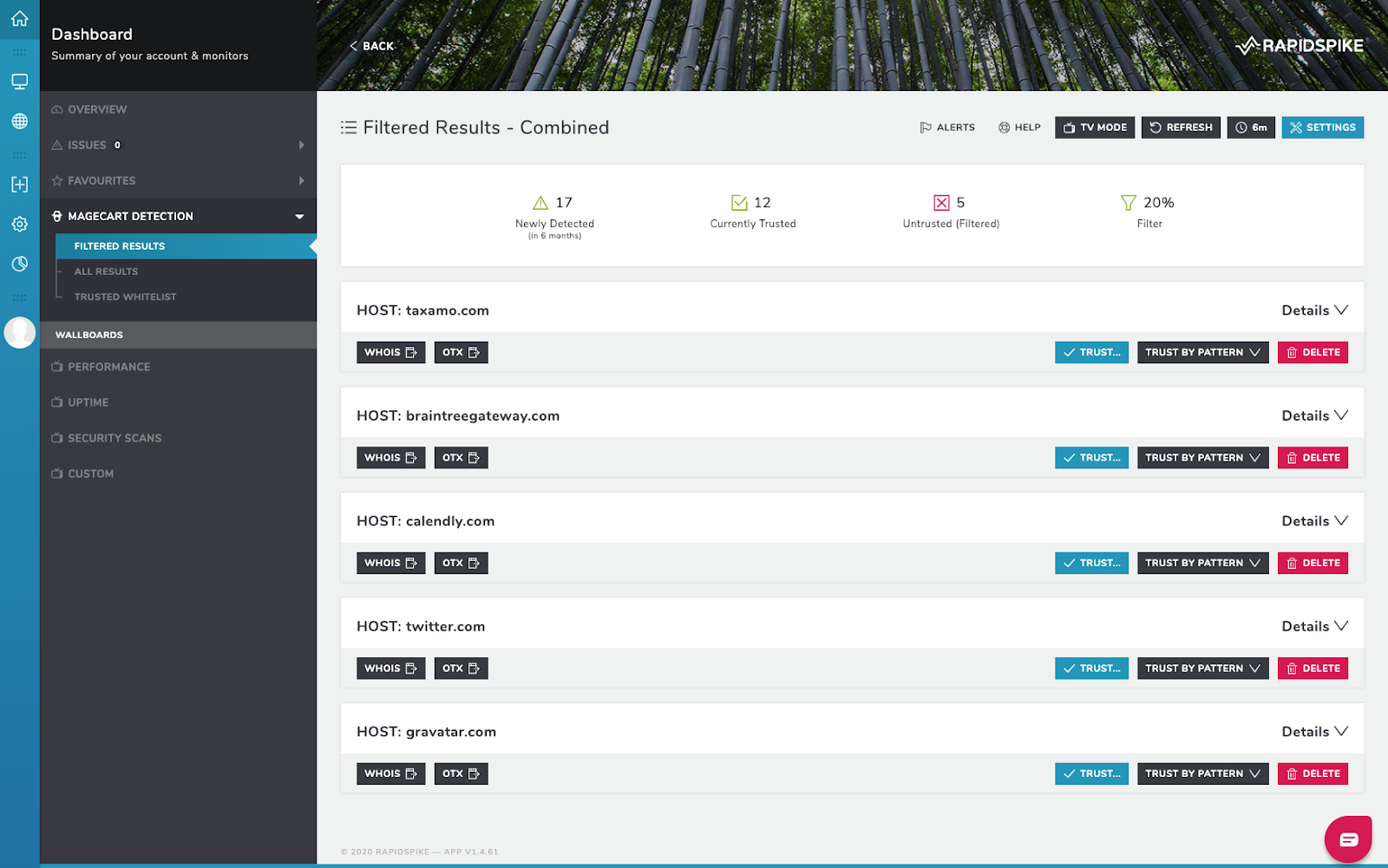Go back using the Back link
This screenshot has height=868, width=1388.
(371, 46)
